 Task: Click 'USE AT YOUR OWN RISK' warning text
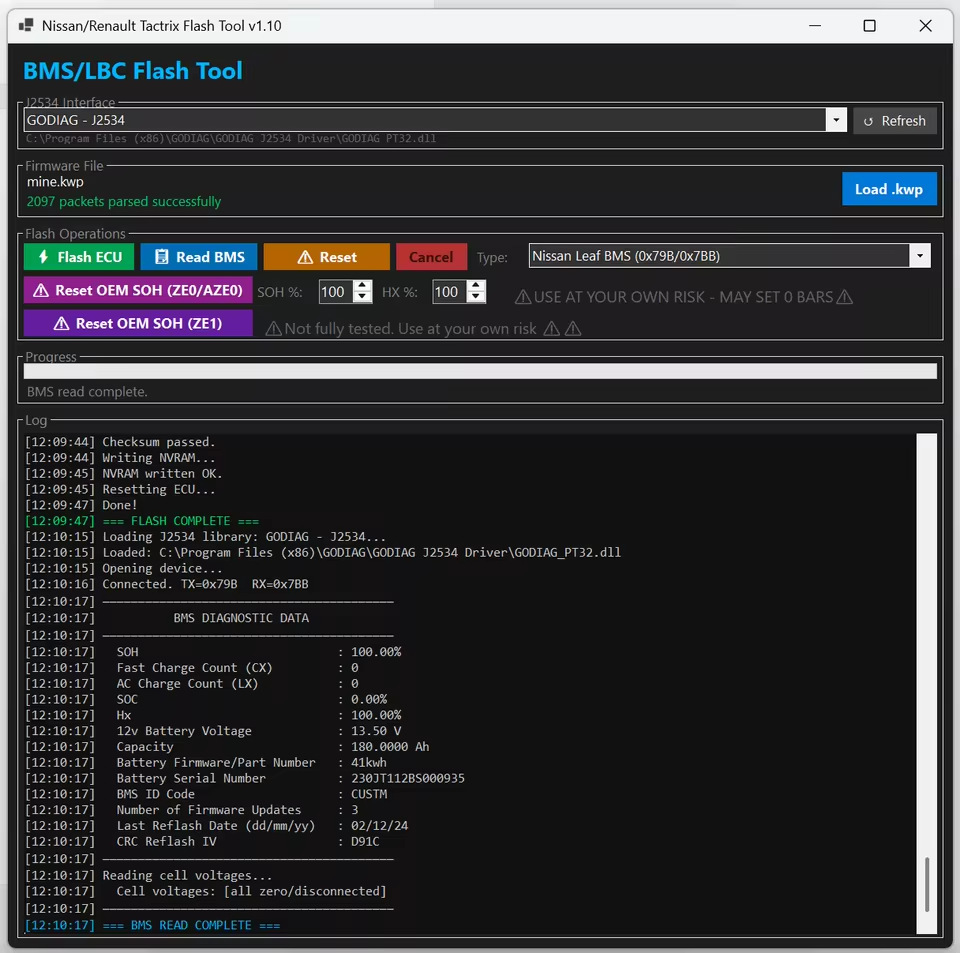(683, 297)
